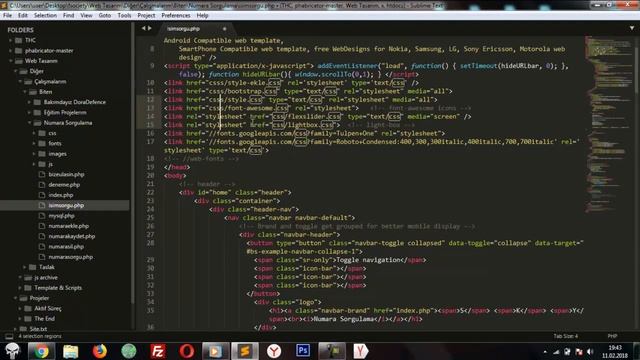This screenshot has height=360, width=640.
Task: Open the Edit menu
Action: click(x=23, y=16)
